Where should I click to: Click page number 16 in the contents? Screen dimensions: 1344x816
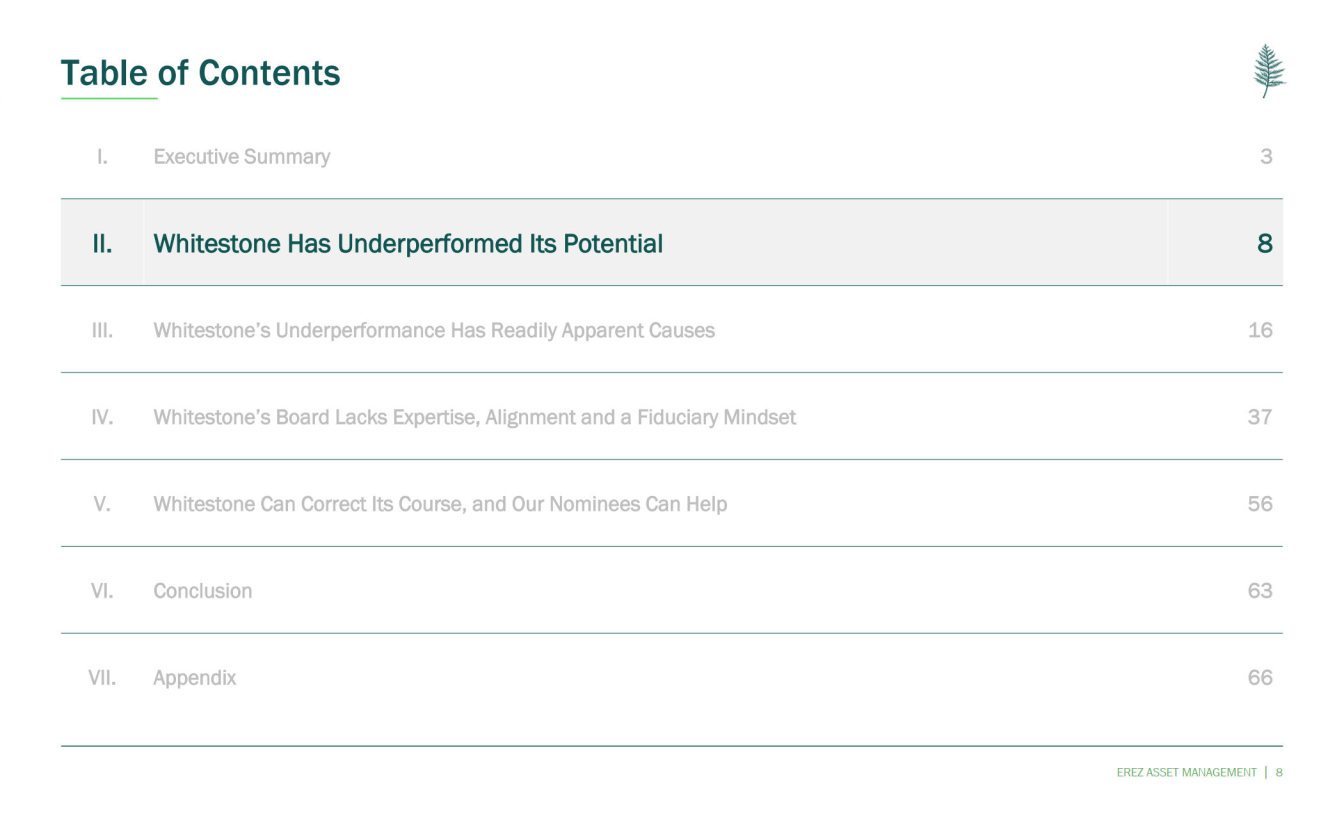tap(1259, 331)
